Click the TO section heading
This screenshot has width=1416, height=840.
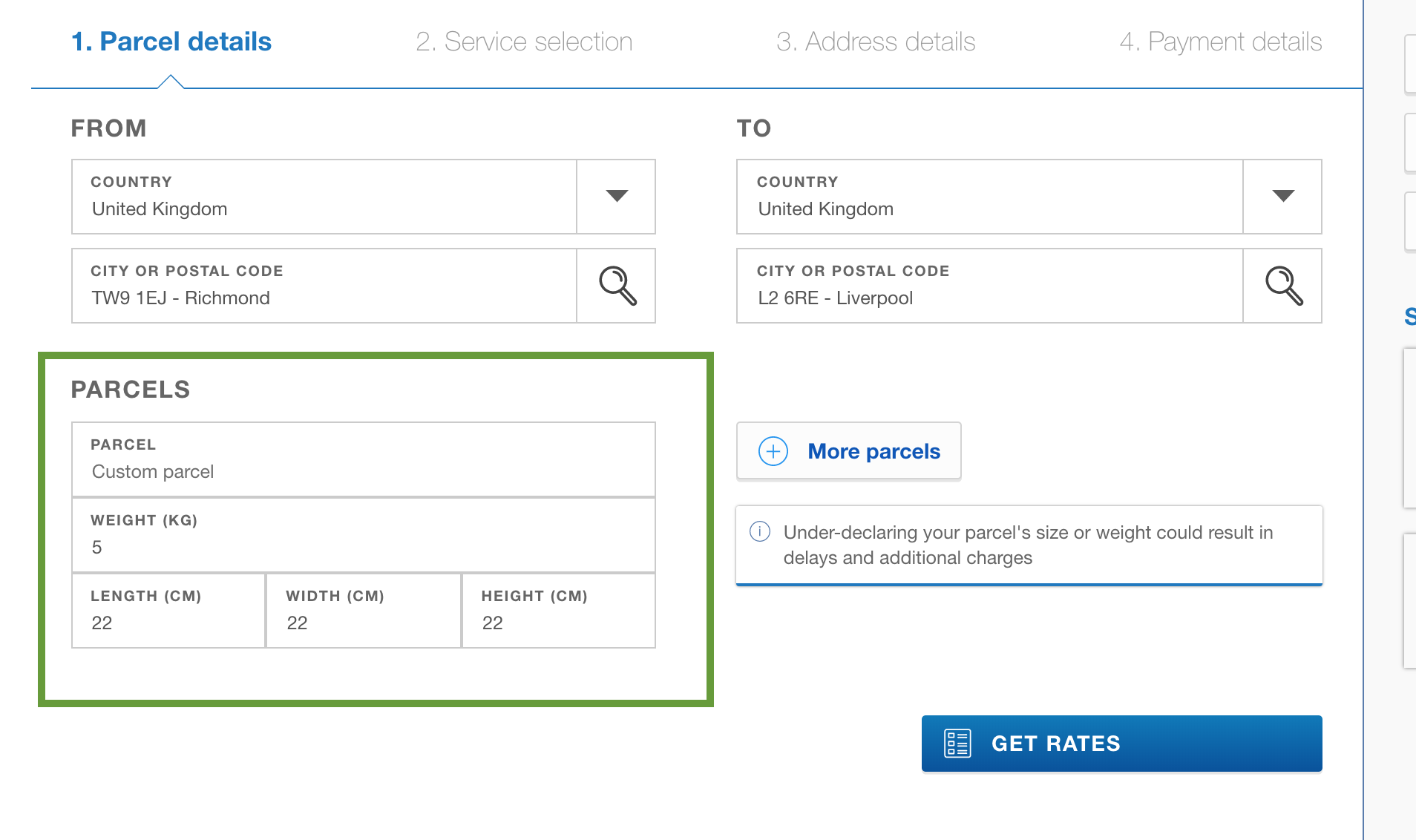[754, 128]
